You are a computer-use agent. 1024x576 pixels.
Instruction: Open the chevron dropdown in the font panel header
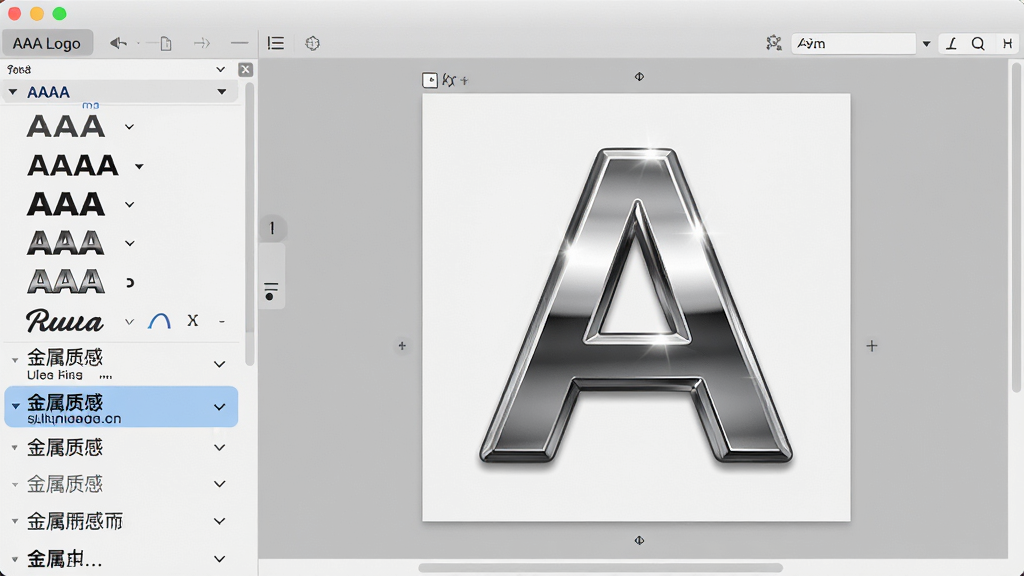[221, 69]
